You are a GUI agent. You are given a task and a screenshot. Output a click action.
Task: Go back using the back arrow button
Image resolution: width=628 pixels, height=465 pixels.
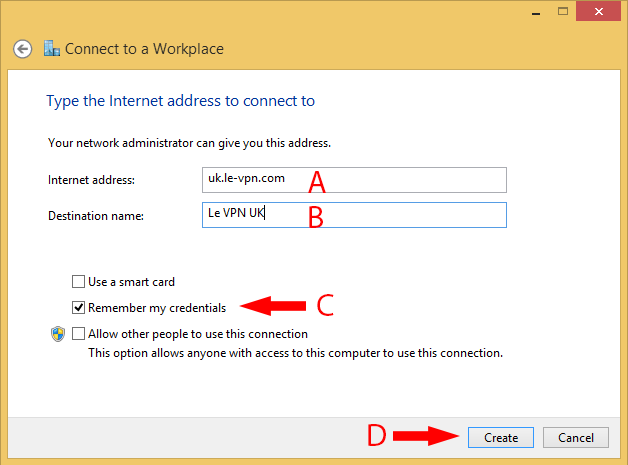[x=22, y=49]
